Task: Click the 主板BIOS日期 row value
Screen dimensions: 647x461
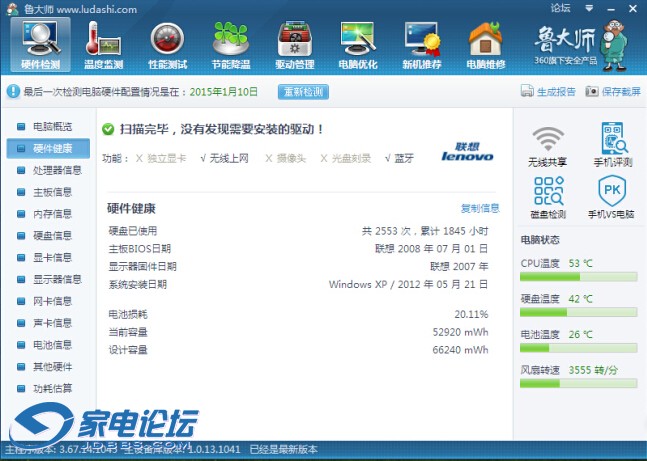Action: click(x=432, y=249)
